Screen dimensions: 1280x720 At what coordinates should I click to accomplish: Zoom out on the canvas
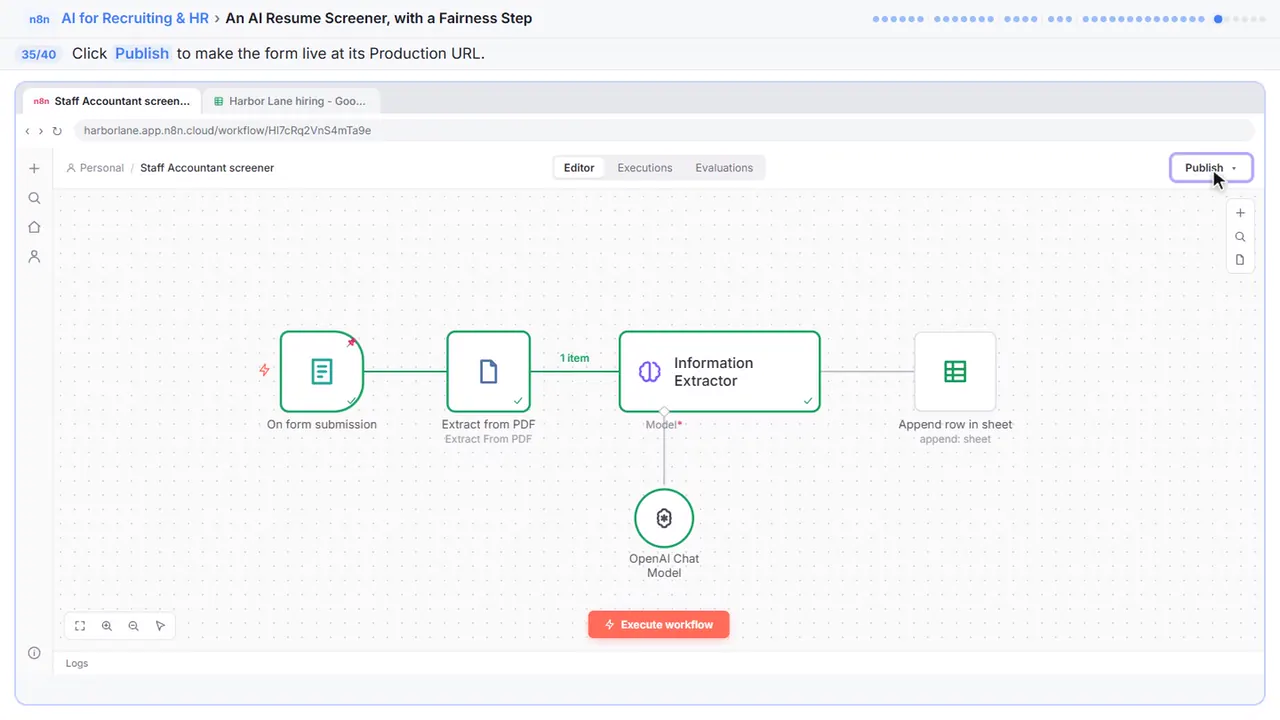(x=134, y=626)
